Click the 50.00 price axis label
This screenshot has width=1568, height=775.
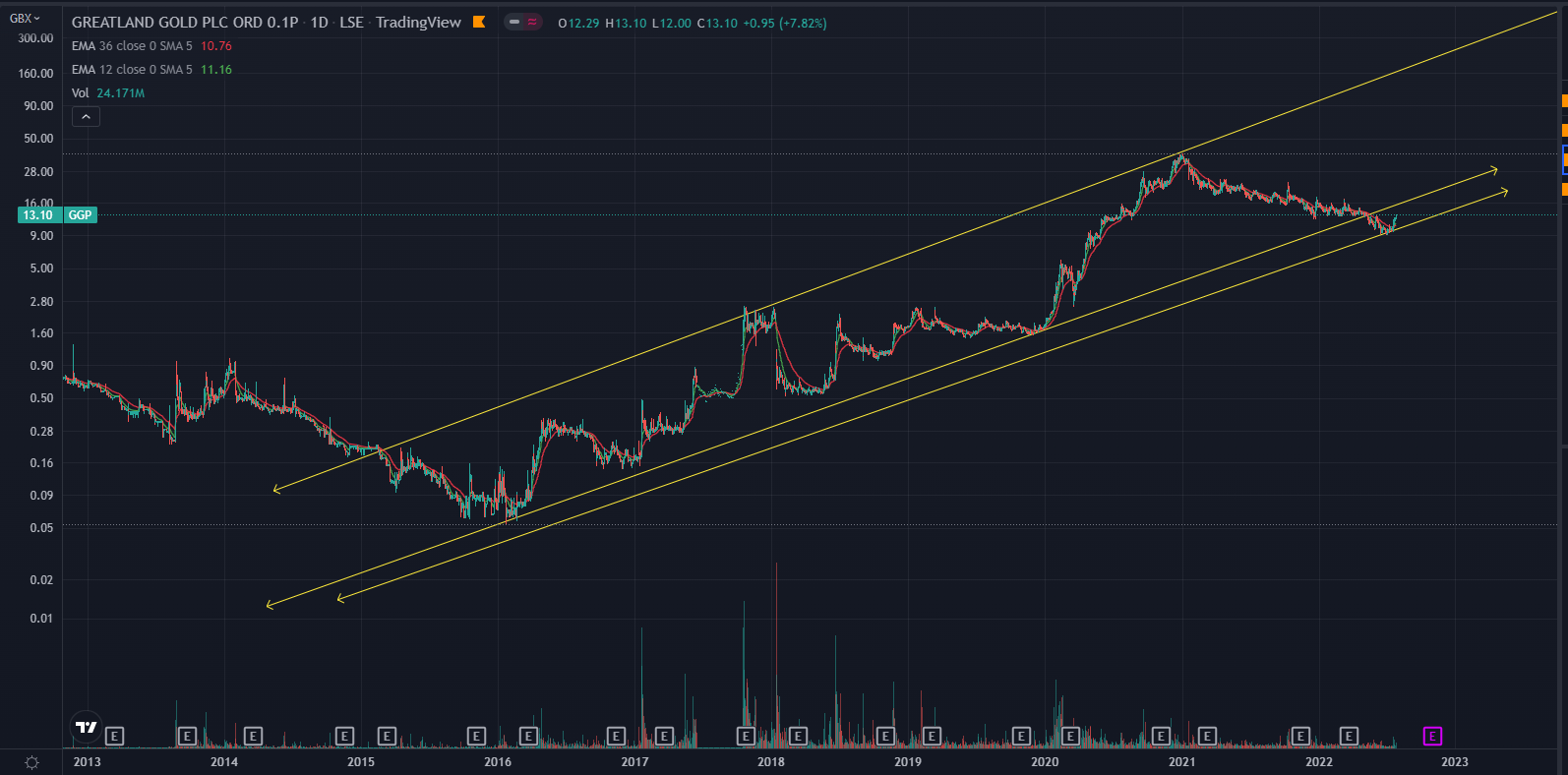click(39, 139)
